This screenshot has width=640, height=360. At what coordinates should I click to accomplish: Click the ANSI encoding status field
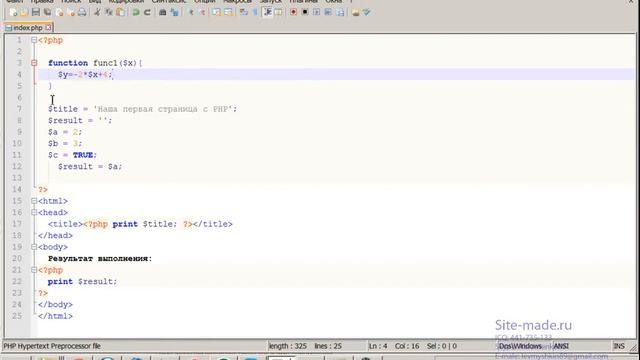point(561,346)
